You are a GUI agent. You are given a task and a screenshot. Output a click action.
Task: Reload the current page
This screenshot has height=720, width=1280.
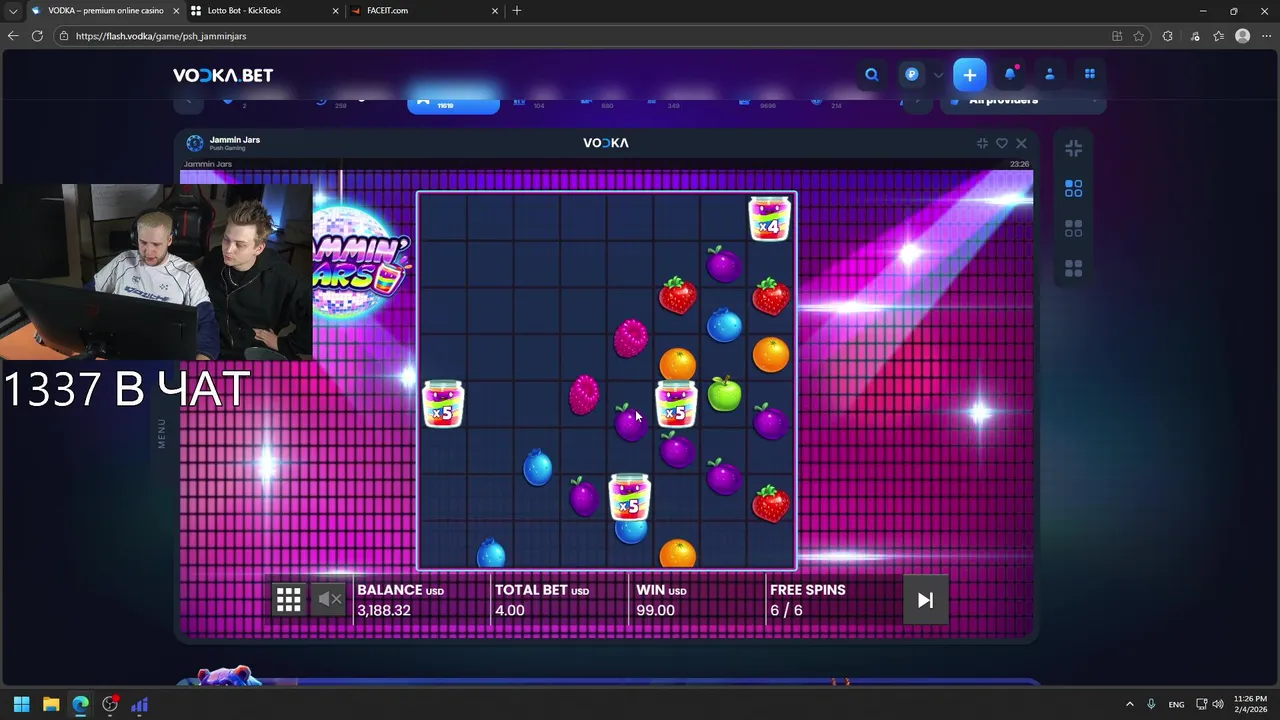click(x=37, y=36)
